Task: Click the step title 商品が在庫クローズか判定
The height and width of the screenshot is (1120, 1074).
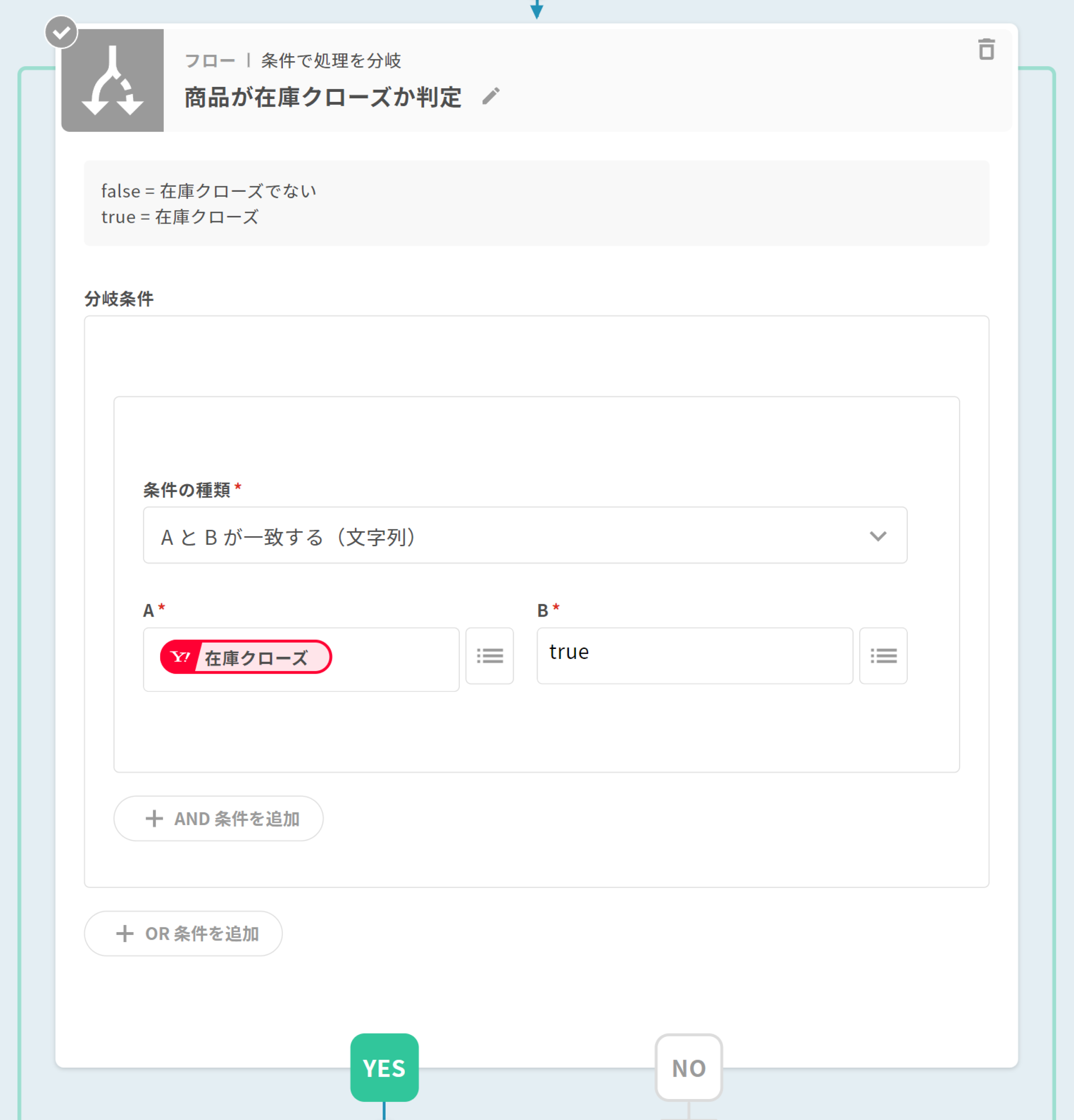Action: click(x=323, y=97)
